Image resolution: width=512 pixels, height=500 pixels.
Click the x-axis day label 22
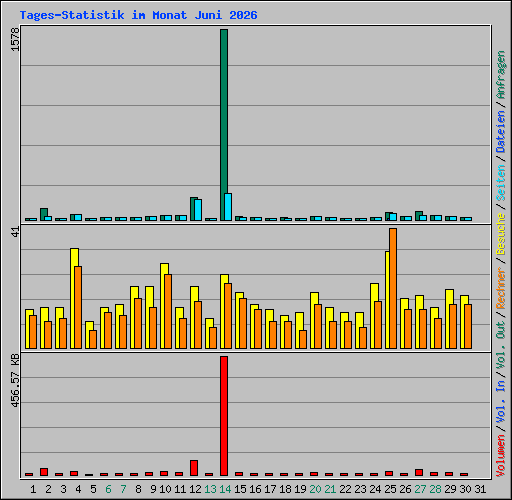[x=345, y=489]
